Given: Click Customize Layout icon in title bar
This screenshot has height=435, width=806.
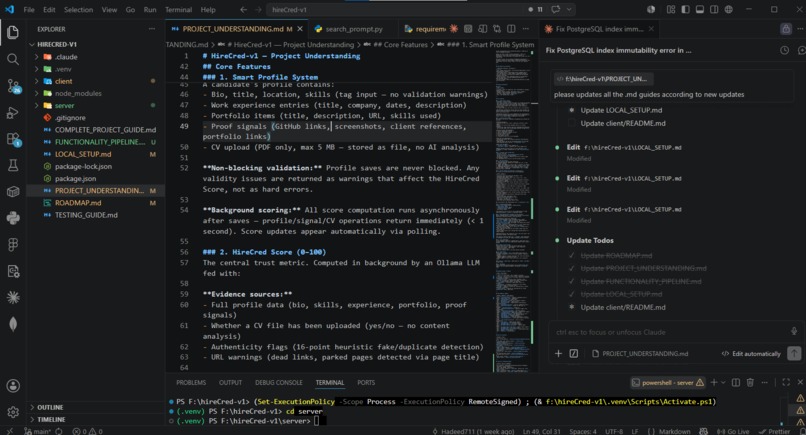Looking at the screenshot, I should (x=671, y=9).
